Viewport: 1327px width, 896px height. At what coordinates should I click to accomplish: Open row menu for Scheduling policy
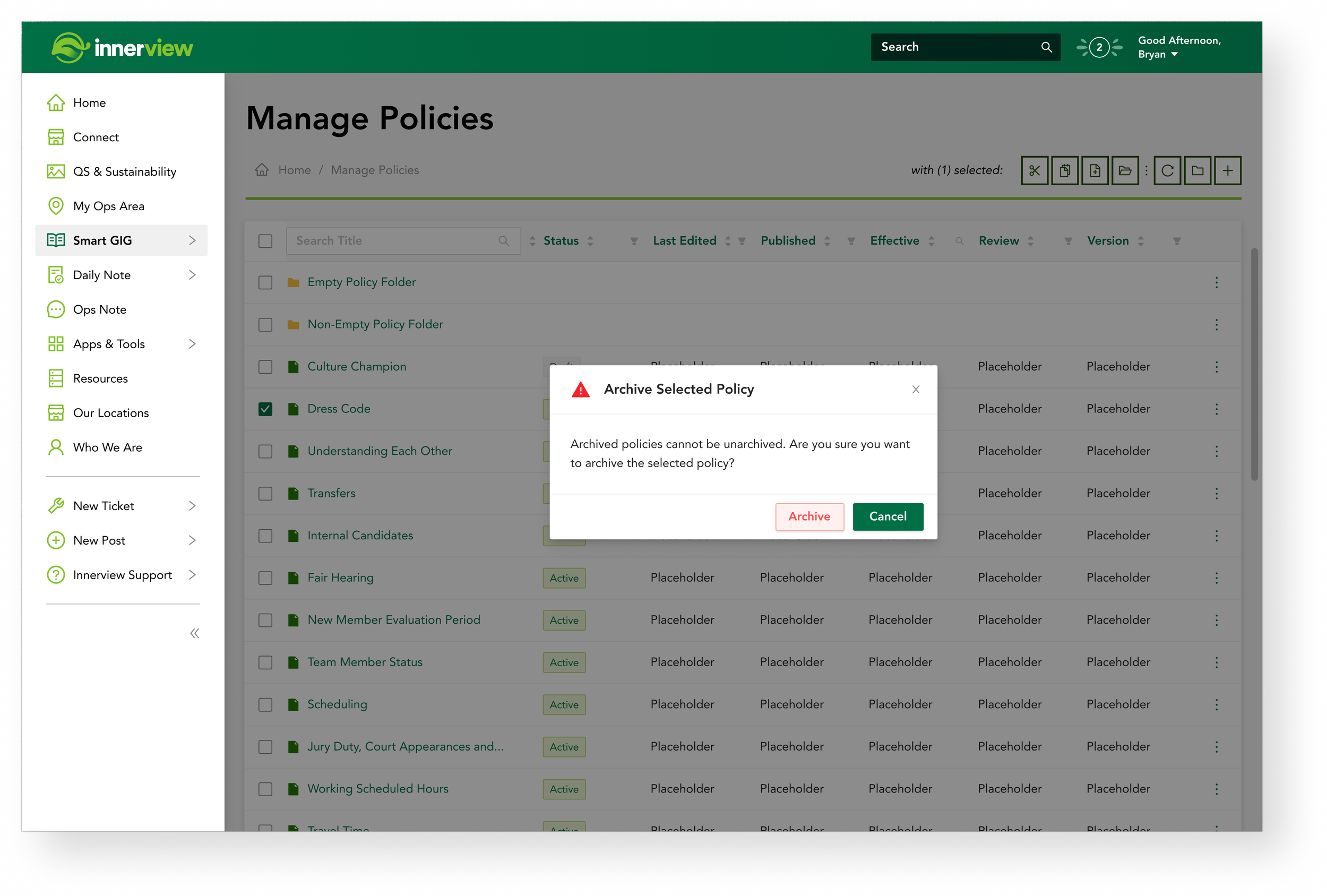click(x=1216, y=705)
